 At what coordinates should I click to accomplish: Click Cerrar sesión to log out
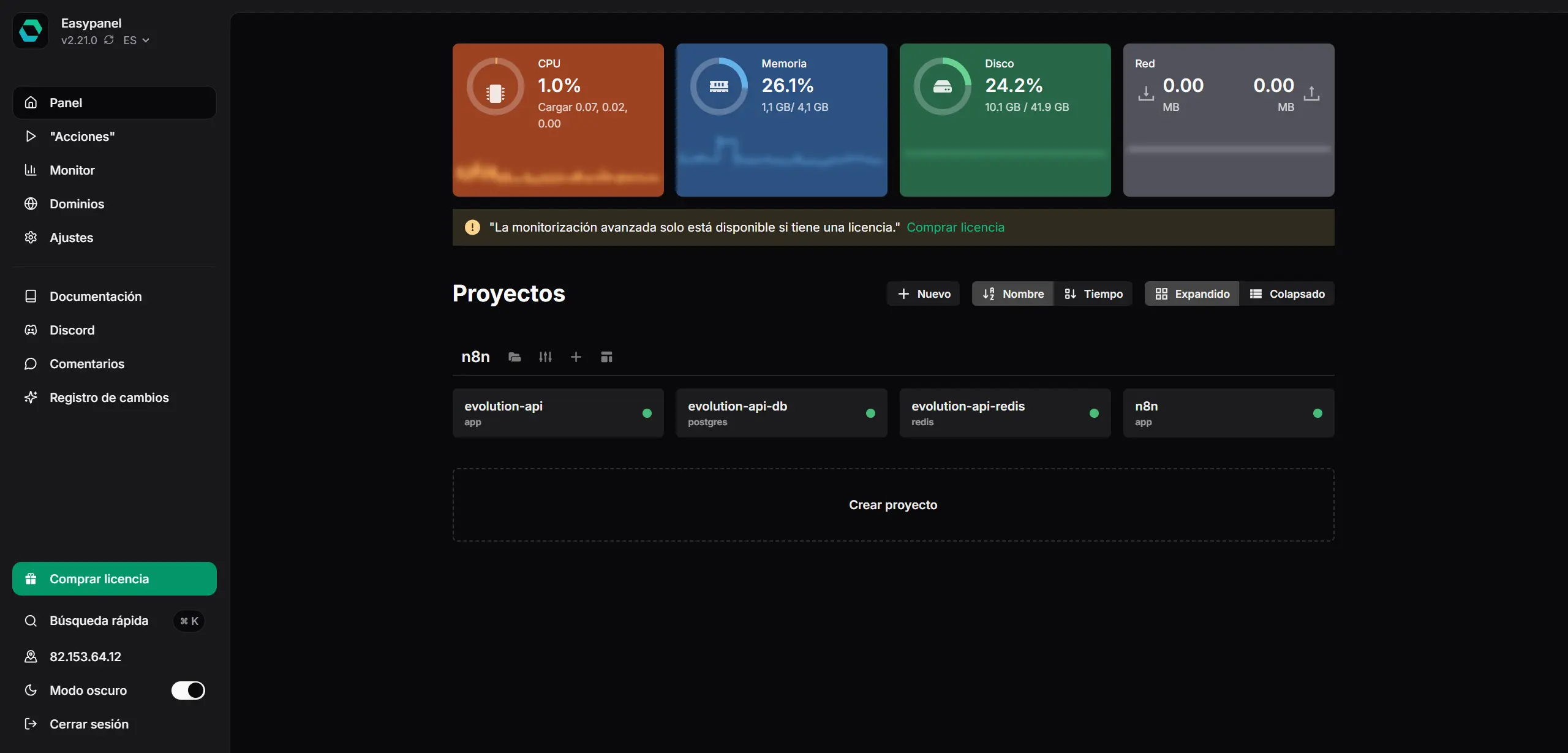pos(114,724)
